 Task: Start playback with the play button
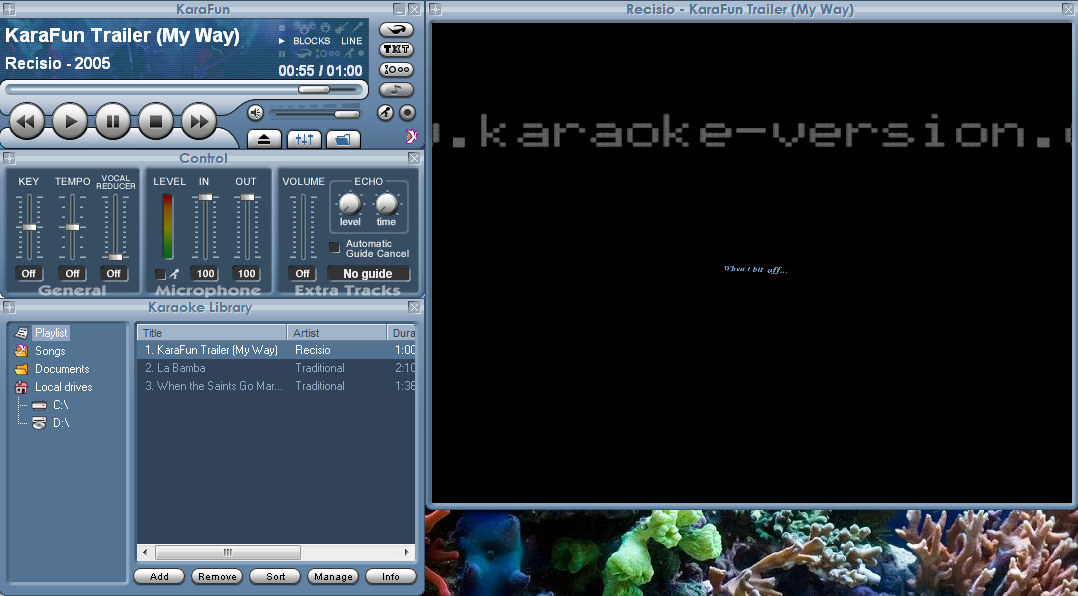click(69, 122)
